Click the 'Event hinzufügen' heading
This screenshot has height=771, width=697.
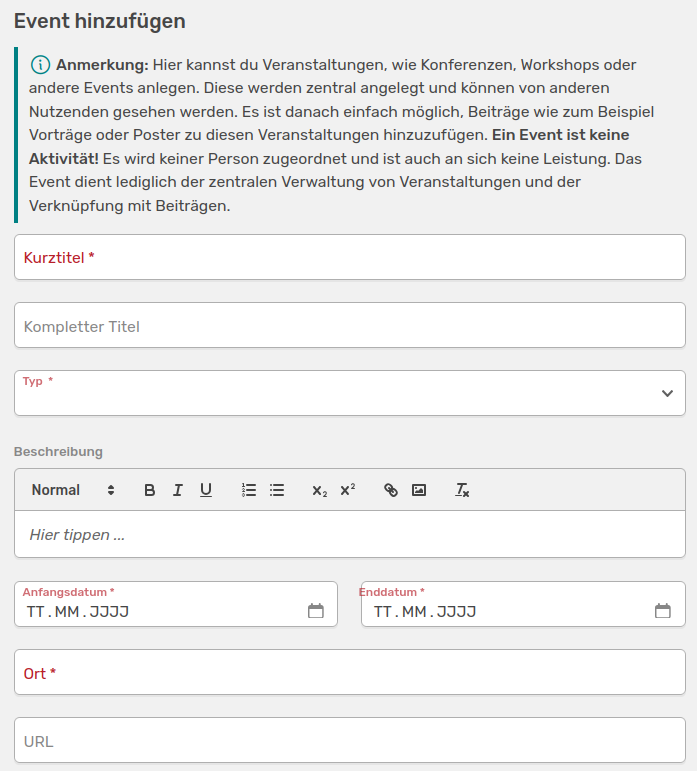pyautogui.click(x=100, y=21)
